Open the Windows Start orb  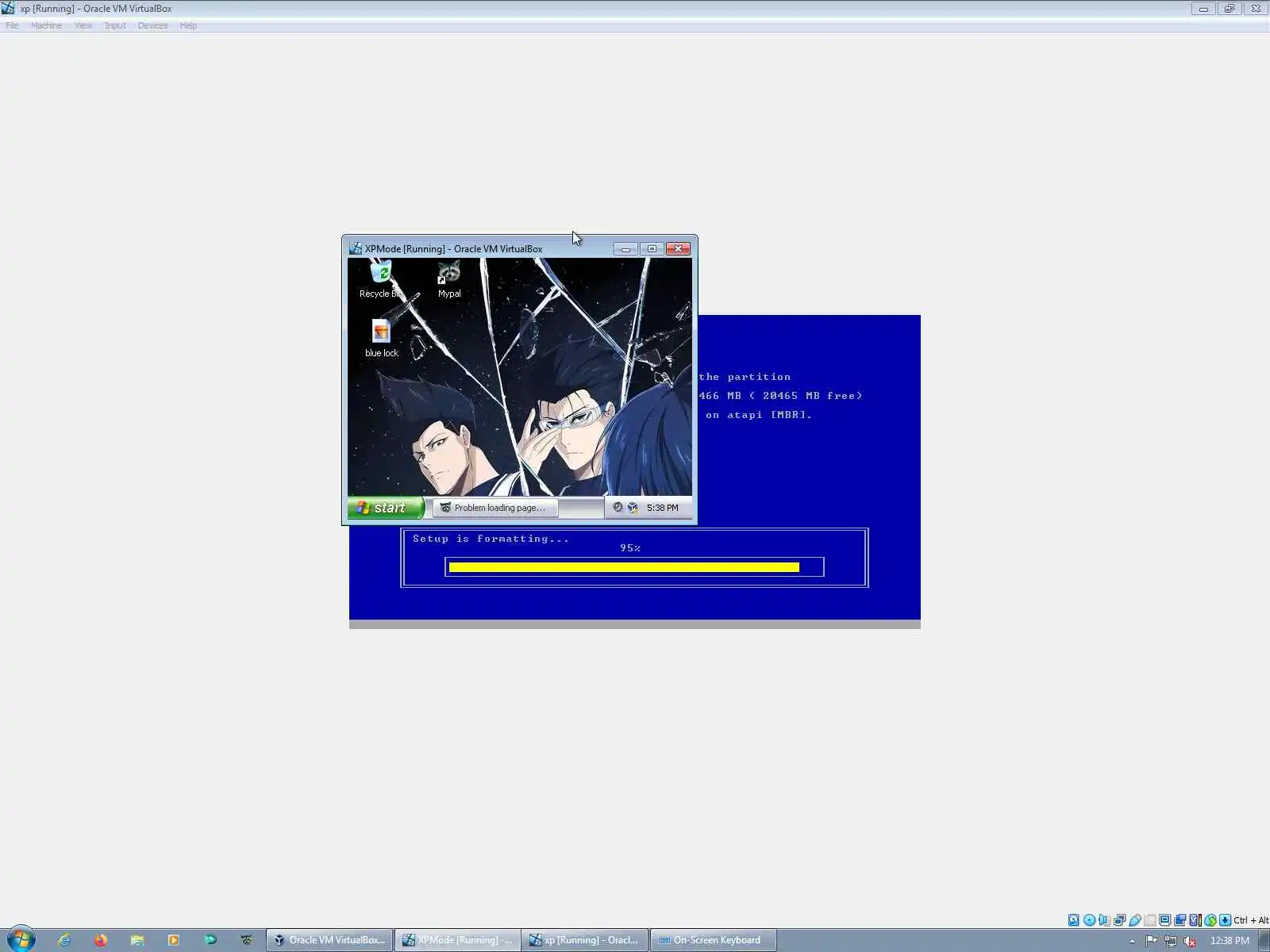21,940
